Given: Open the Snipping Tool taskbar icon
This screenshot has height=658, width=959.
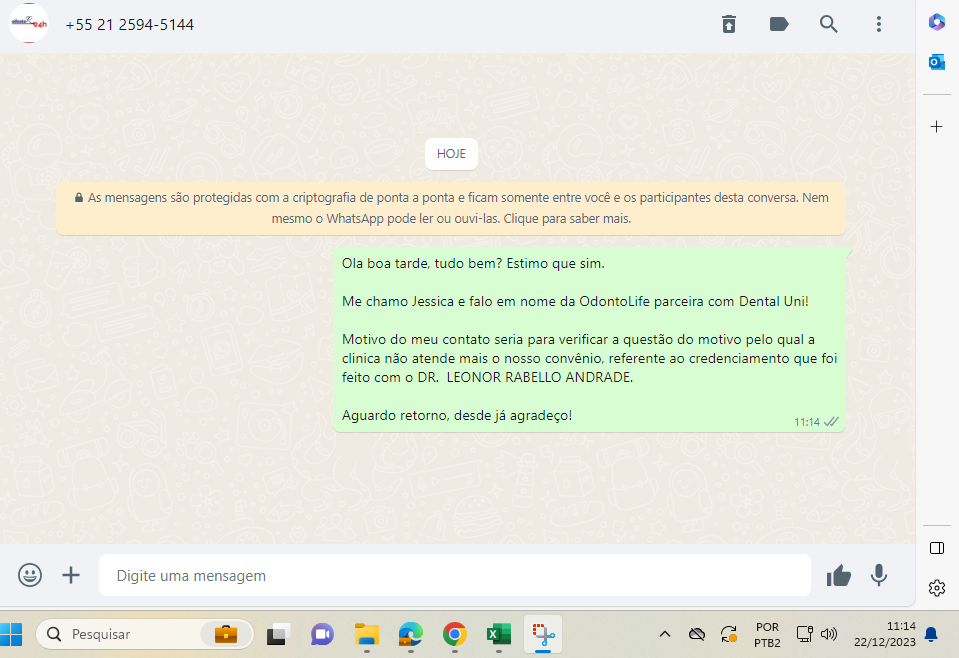Looking at the screenshot, I should pyautogui.click(x=543, y=634).
